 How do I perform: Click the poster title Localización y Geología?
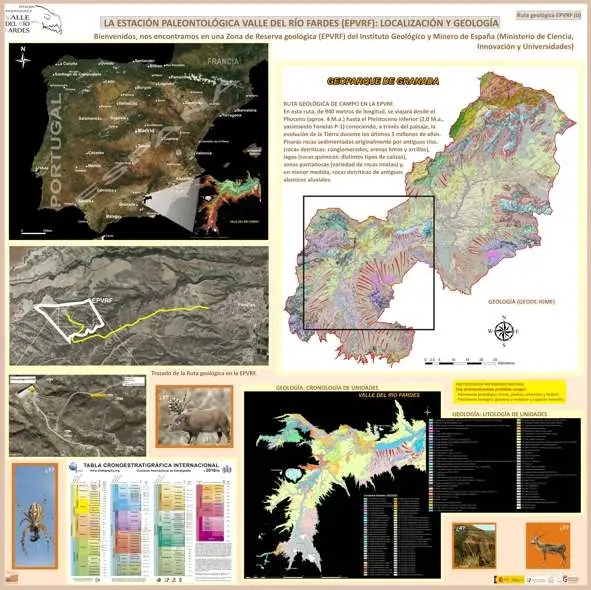coord(301,23)
